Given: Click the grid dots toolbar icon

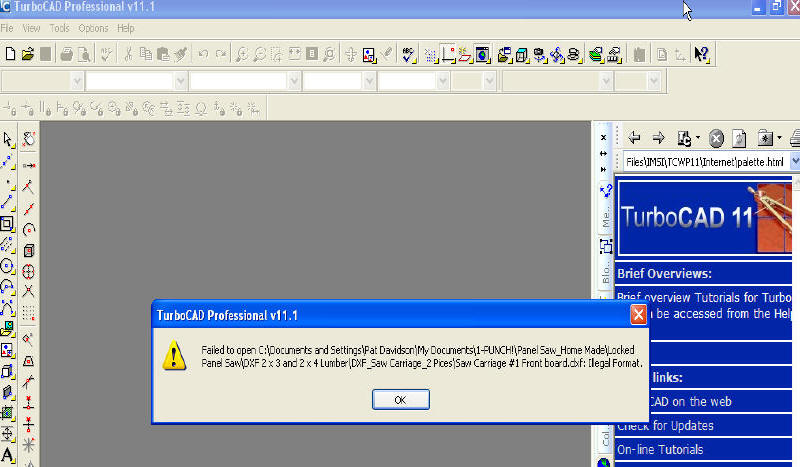Looking at the screenshot, I should (431, 55).
